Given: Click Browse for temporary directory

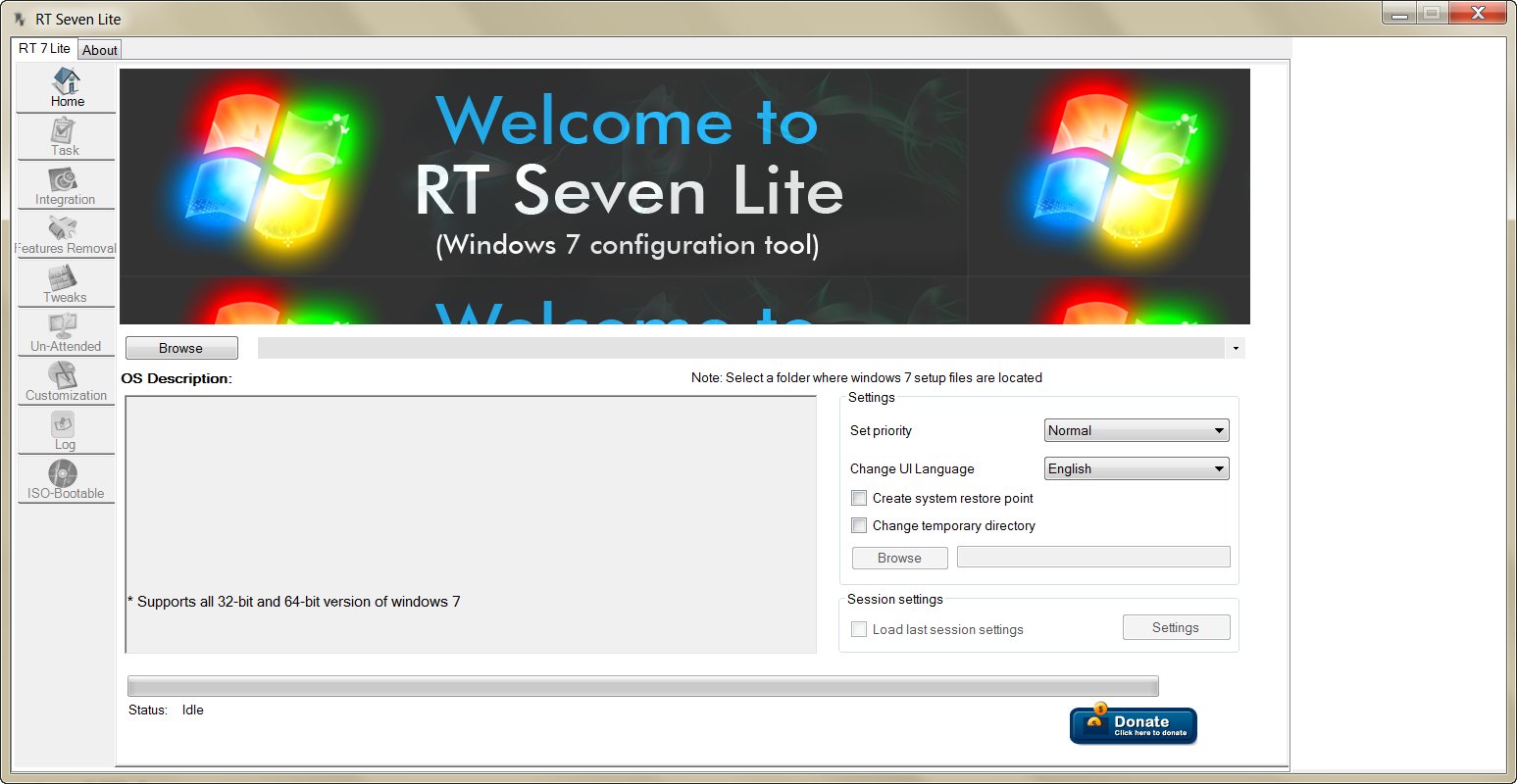Looking at the screenshot, I should click(899, 558).
